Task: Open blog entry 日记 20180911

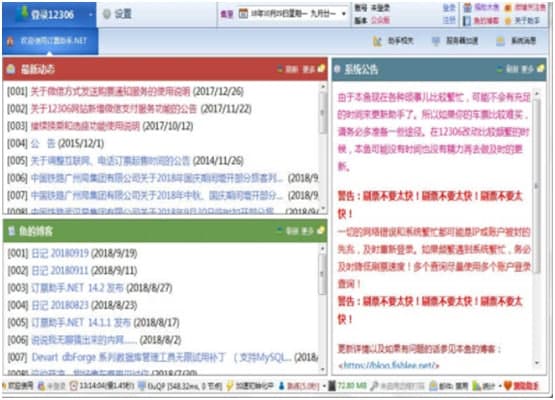Action: pos(60,270)
